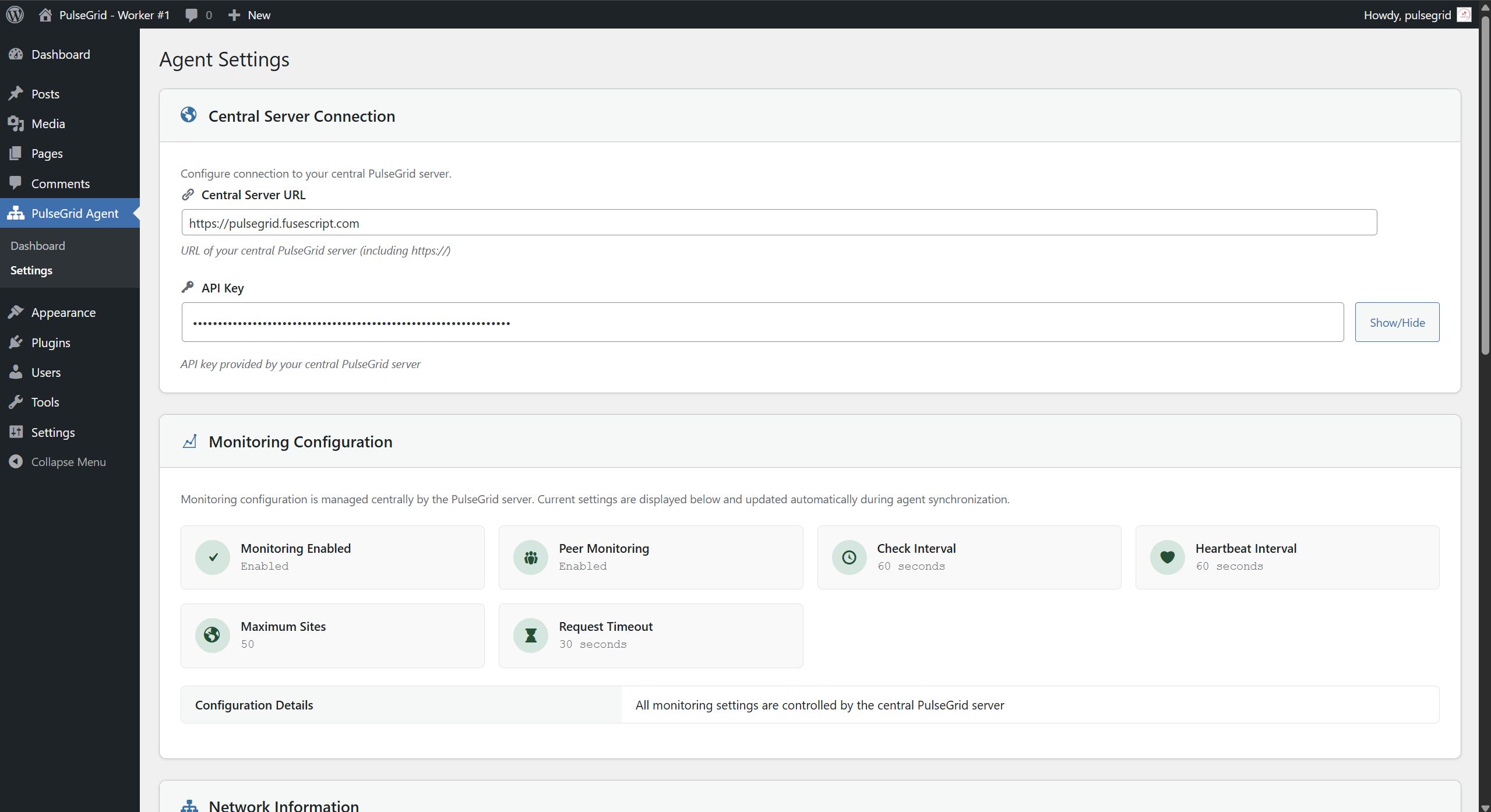Click the pulsegrid user avatar

[x=1464, y=15]
